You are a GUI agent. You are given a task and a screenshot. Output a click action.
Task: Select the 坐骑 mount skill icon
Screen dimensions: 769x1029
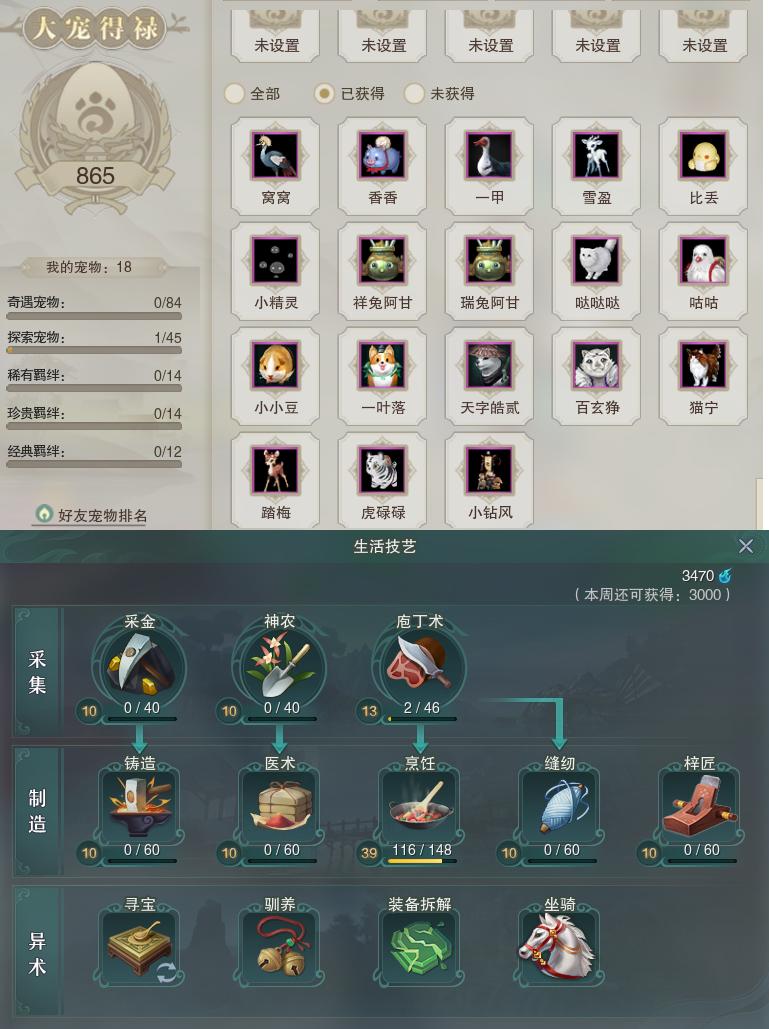pos(560,947)
